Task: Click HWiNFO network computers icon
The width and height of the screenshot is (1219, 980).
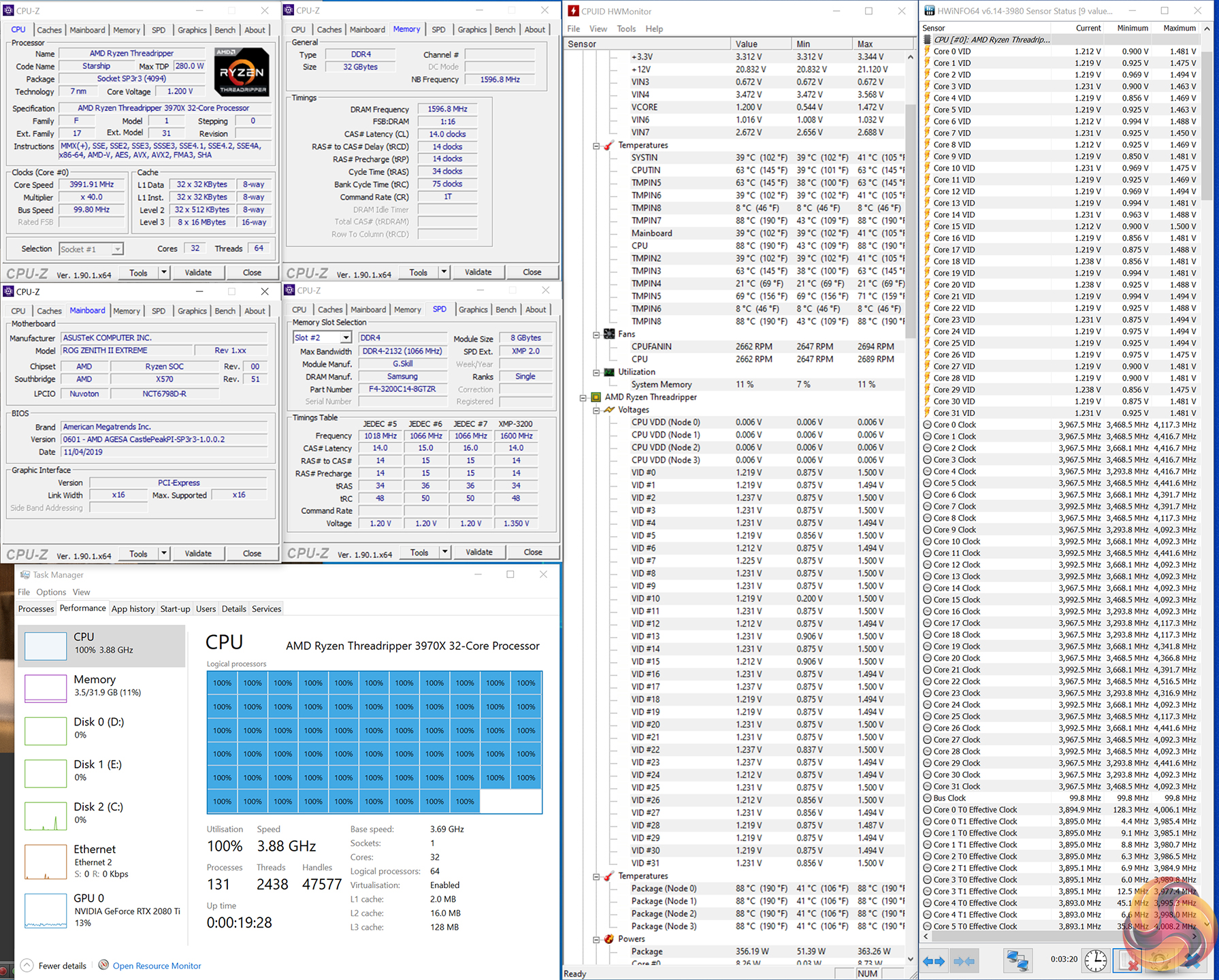Action: (x=1017, y=961)
